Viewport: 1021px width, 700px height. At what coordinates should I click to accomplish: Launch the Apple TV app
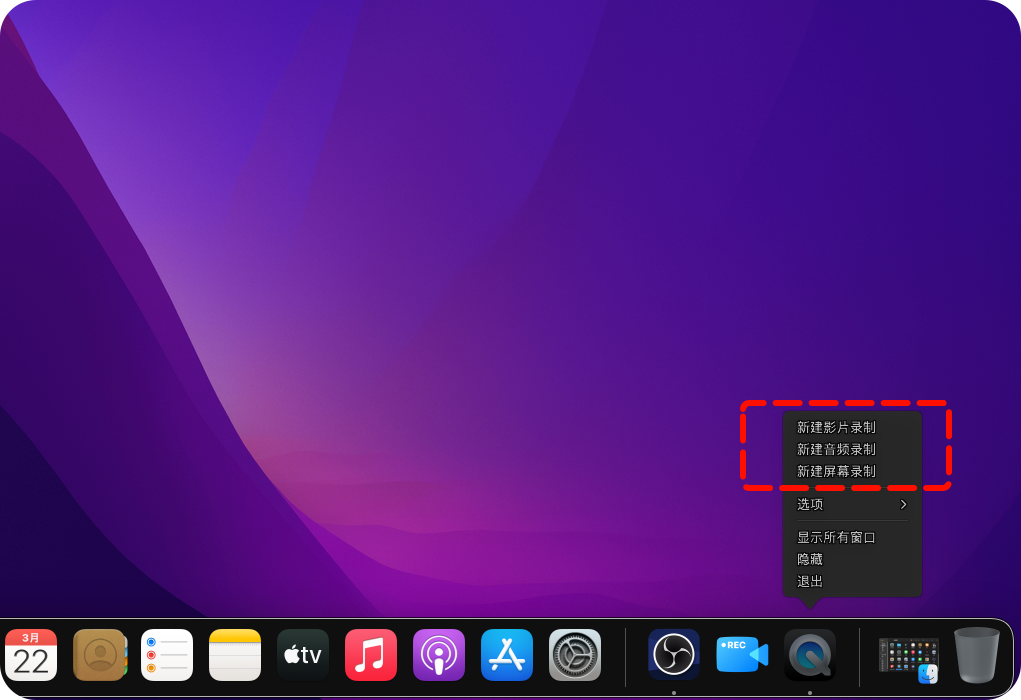[x=303, y=655]
